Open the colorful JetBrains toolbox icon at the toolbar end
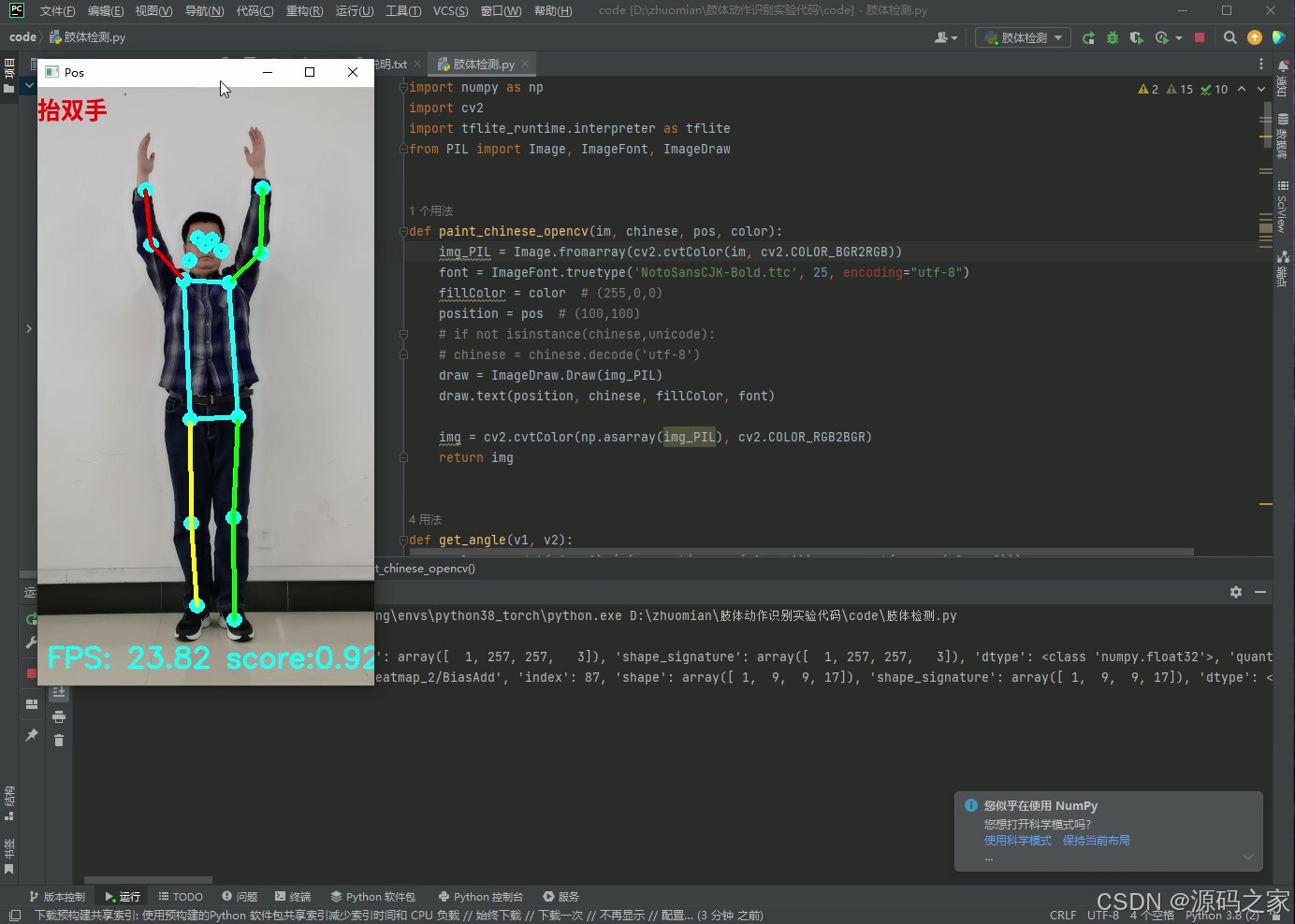The width and height of the screenshot is (1295, 924). (x=1278, y=37)
